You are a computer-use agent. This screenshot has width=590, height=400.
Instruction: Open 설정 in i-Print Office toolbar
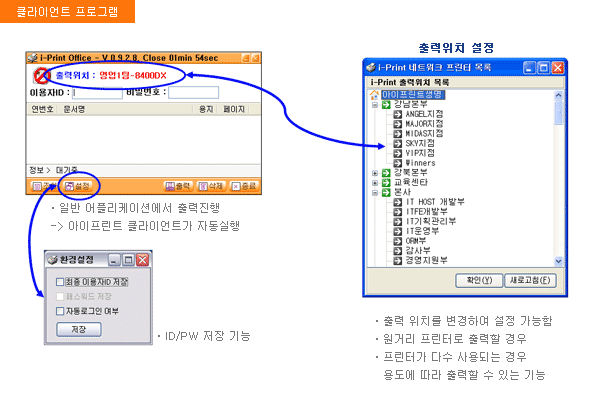coord(78,186)
